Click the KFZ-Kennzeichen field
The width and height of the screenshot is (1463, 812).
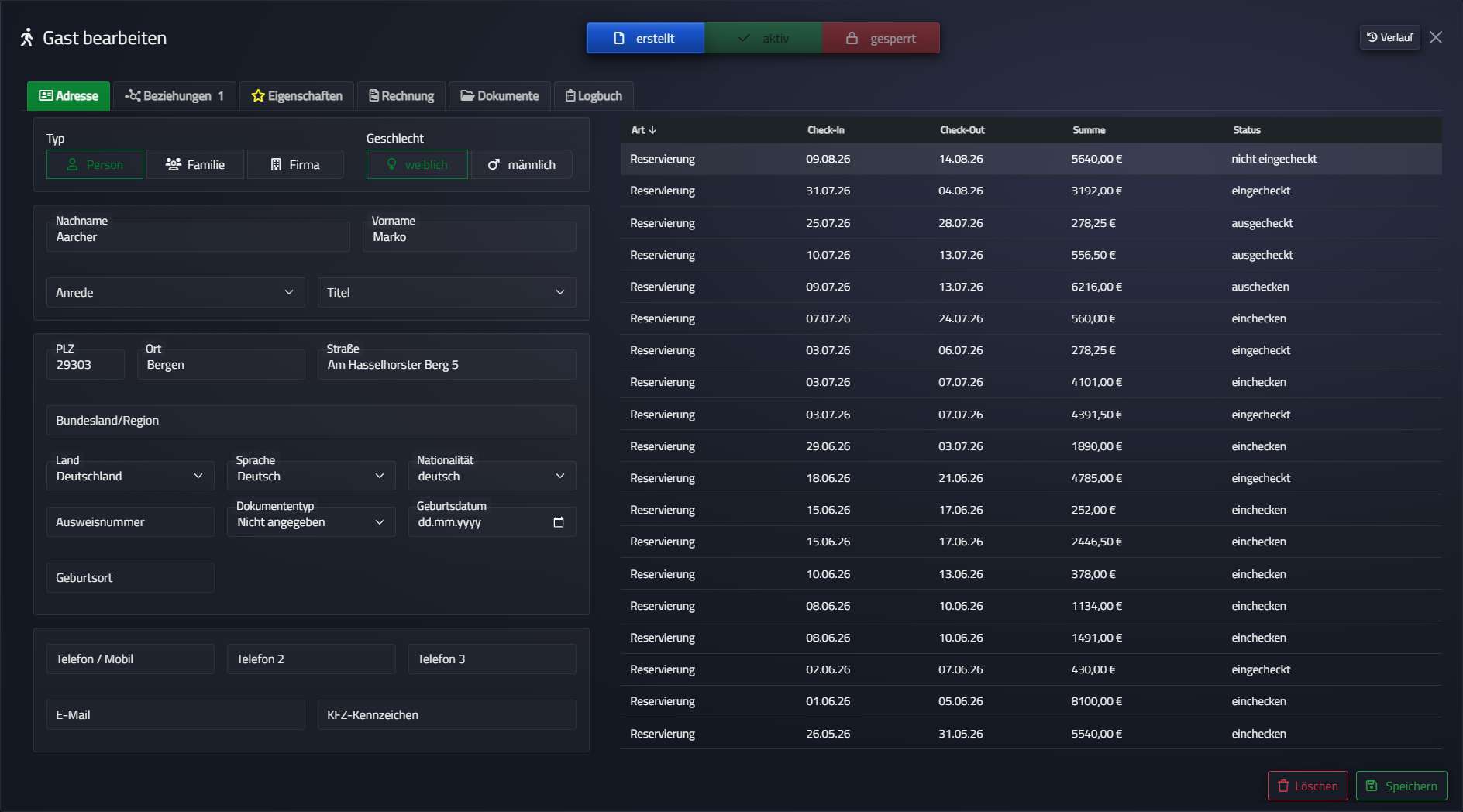[447, 714]
